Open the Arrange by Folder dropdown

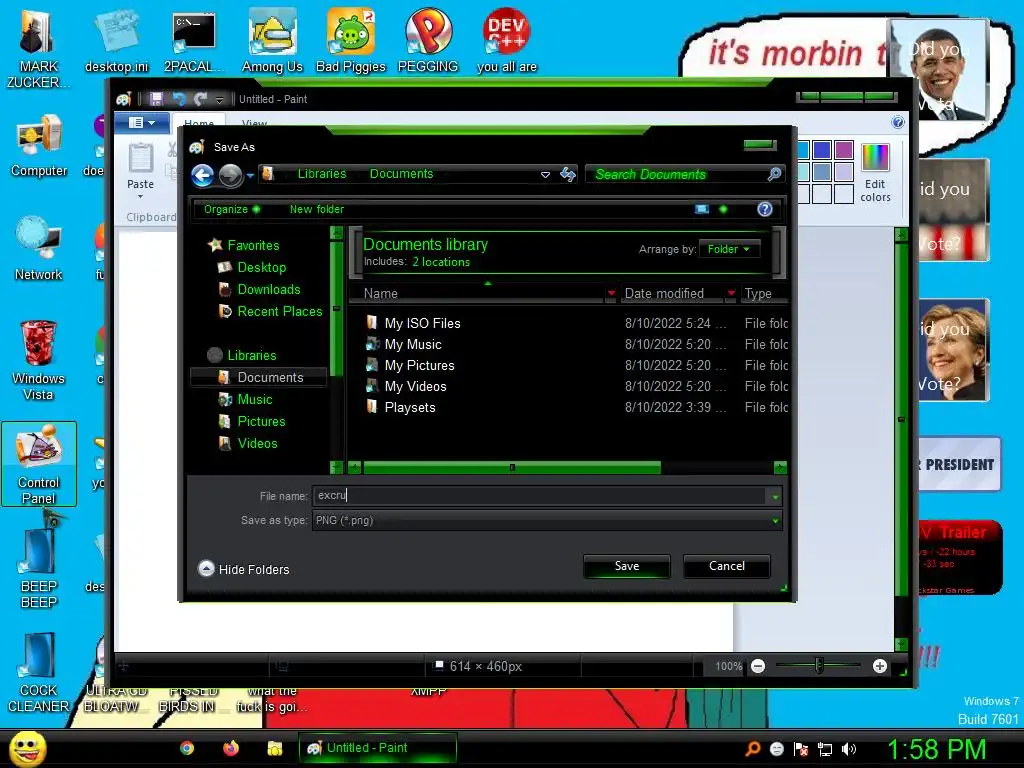point(729,249)
